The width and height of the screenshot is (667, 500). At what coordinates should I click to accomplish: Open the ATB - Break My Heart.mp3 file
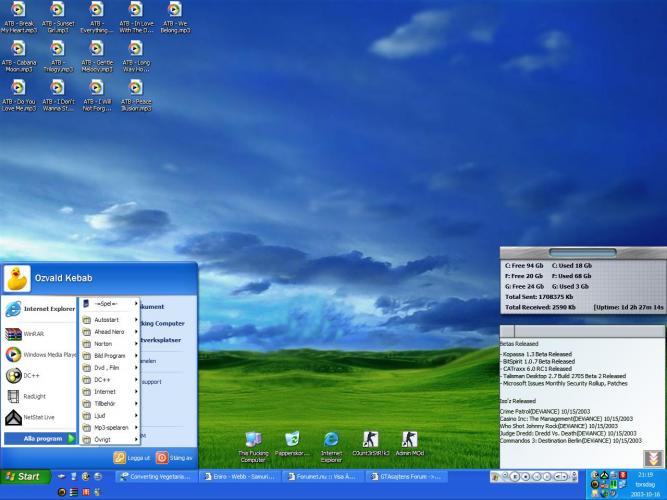pos(18,11)
